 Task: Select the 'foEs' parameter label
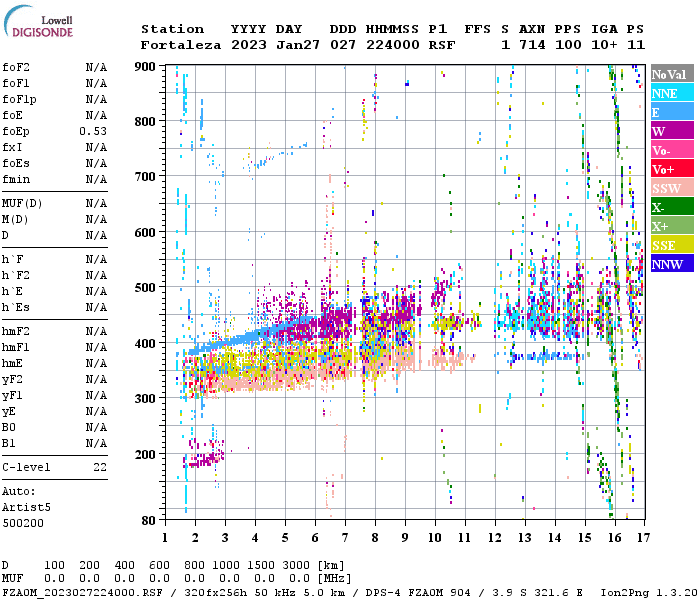click(x=16, y=163)
